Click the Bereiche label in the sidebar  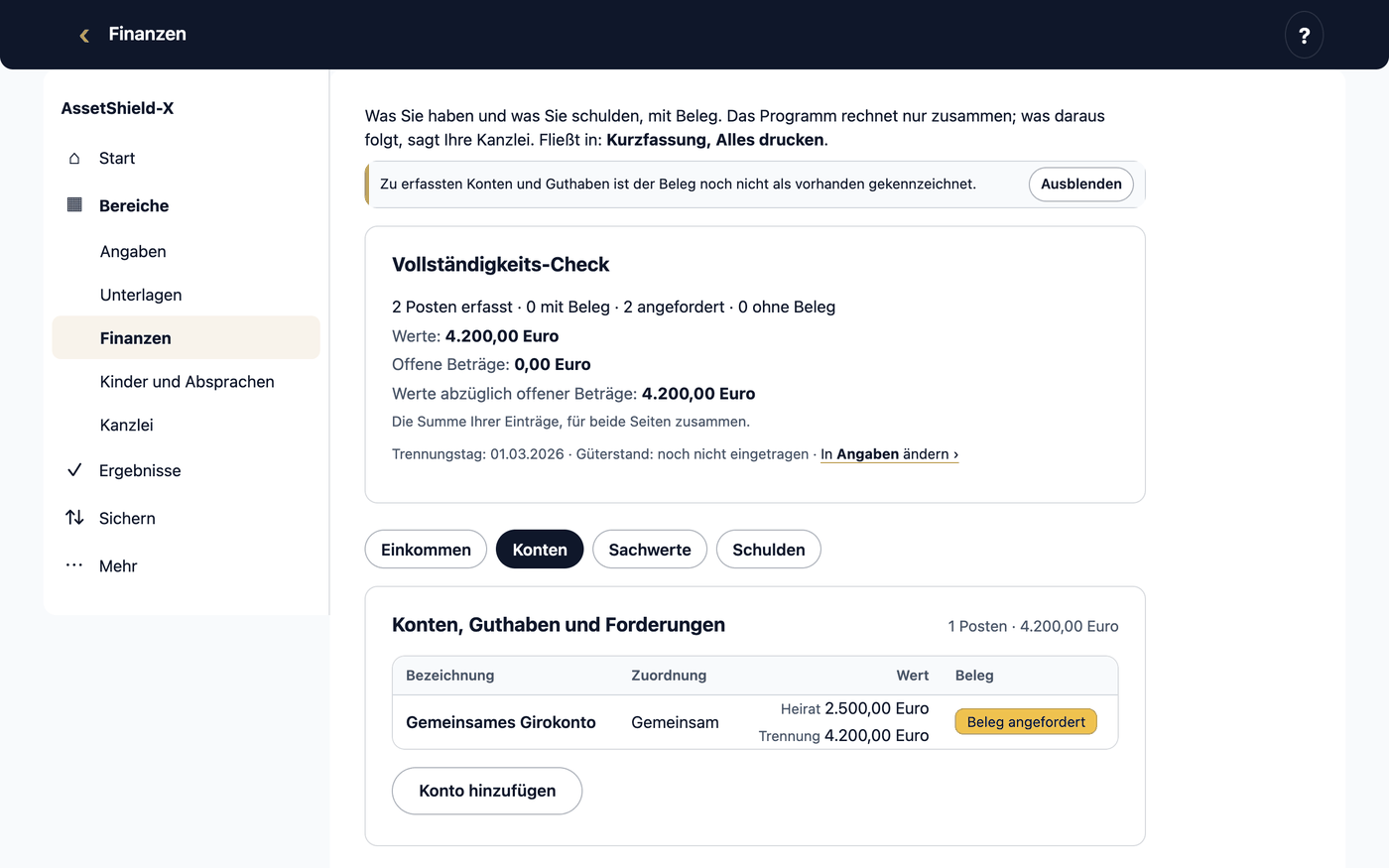coord(134,205)
